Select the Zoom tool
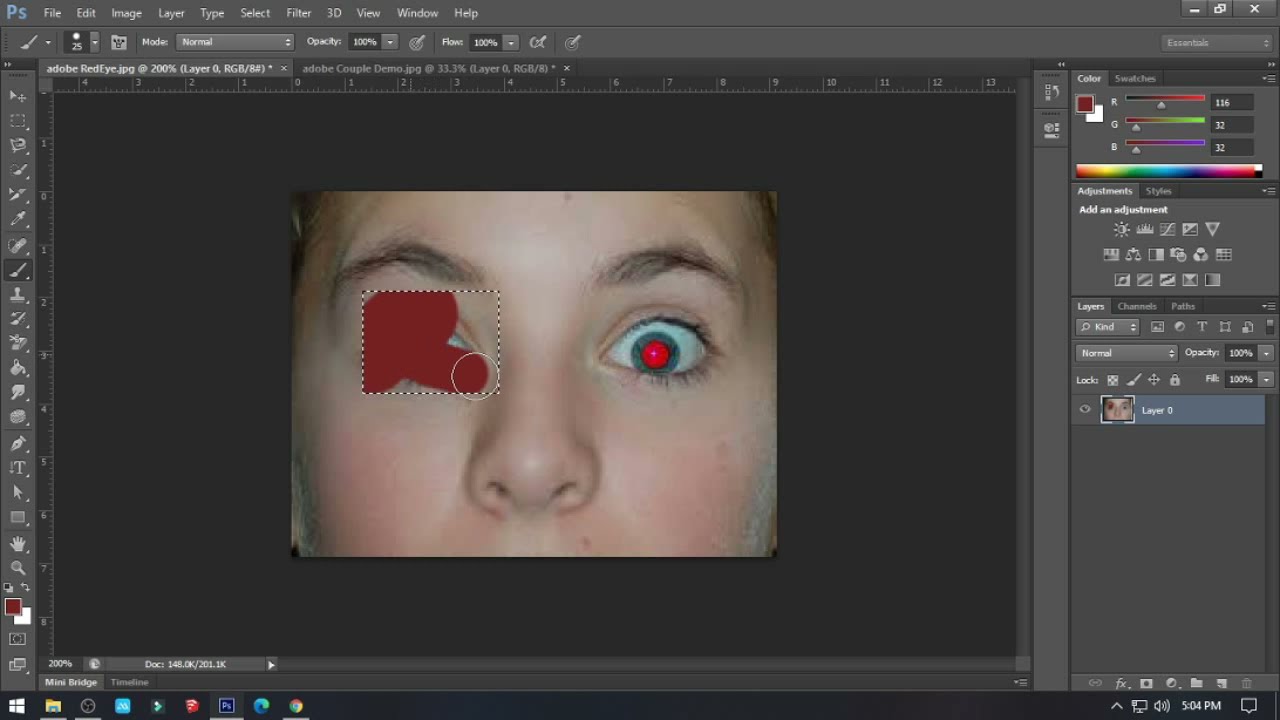Image resolution: width=1280 pixels, height=720 pixels. 18,568
